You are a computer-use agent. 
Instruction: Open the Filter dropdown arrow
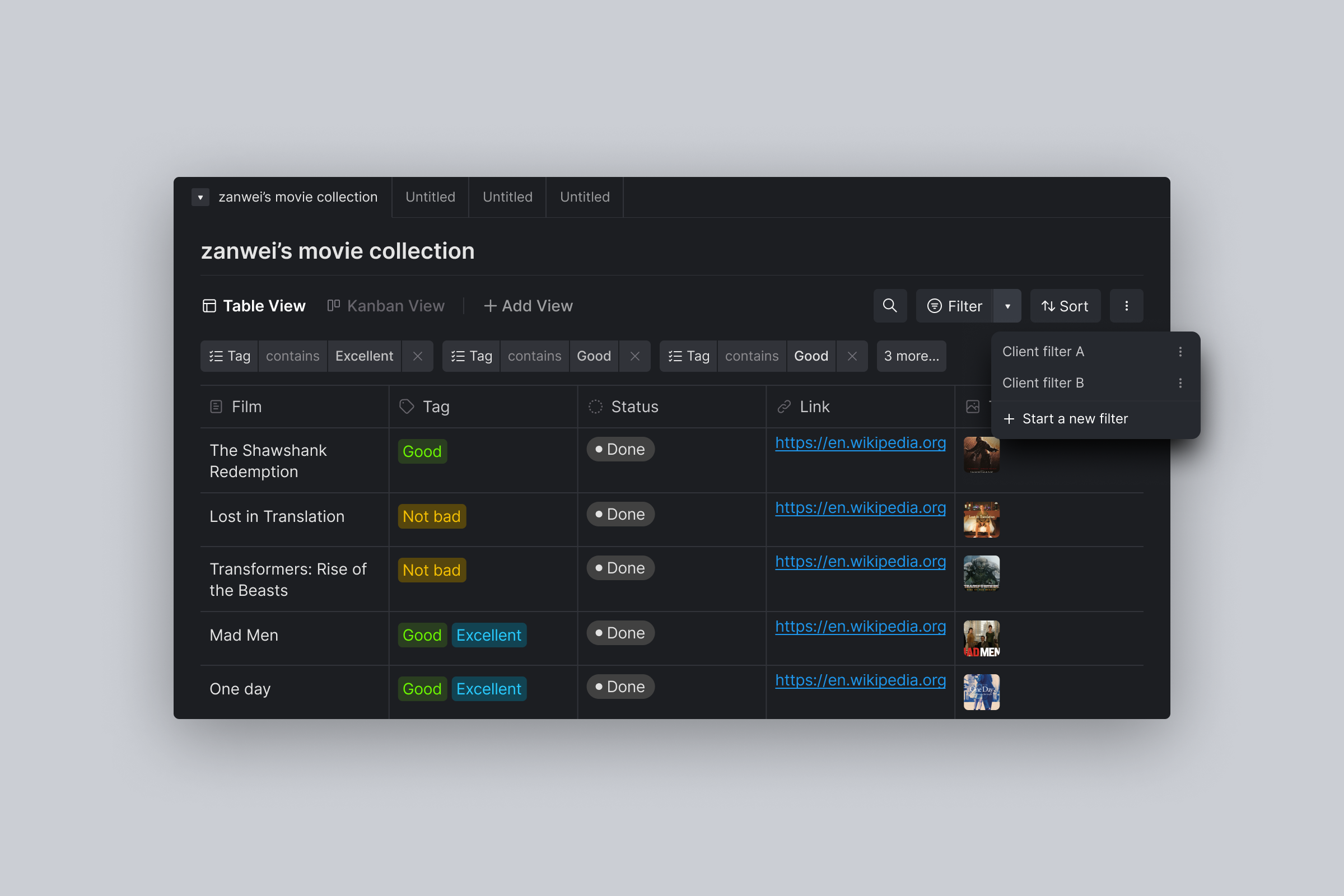click(1007, 306)
